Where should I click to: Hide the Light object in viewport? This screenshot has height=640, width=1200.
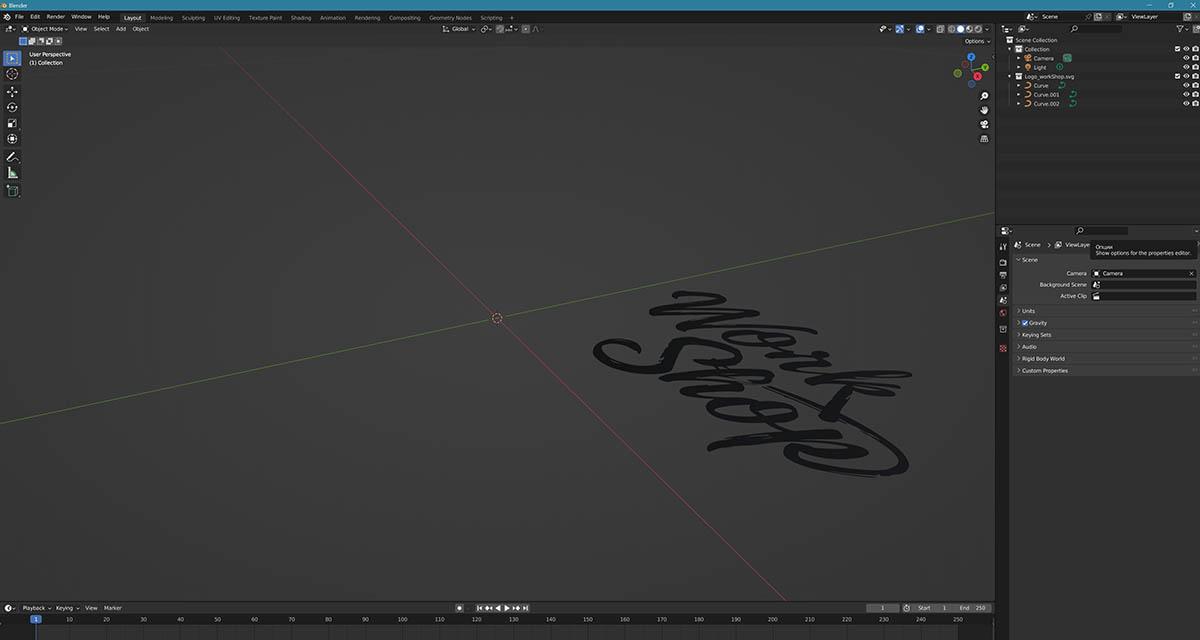[1186, 67]
